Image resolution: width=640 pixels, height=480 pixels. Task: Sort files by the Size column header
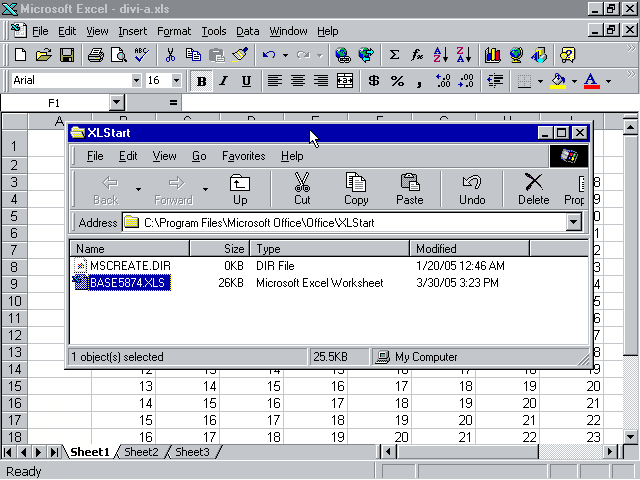tap(220, 249)
